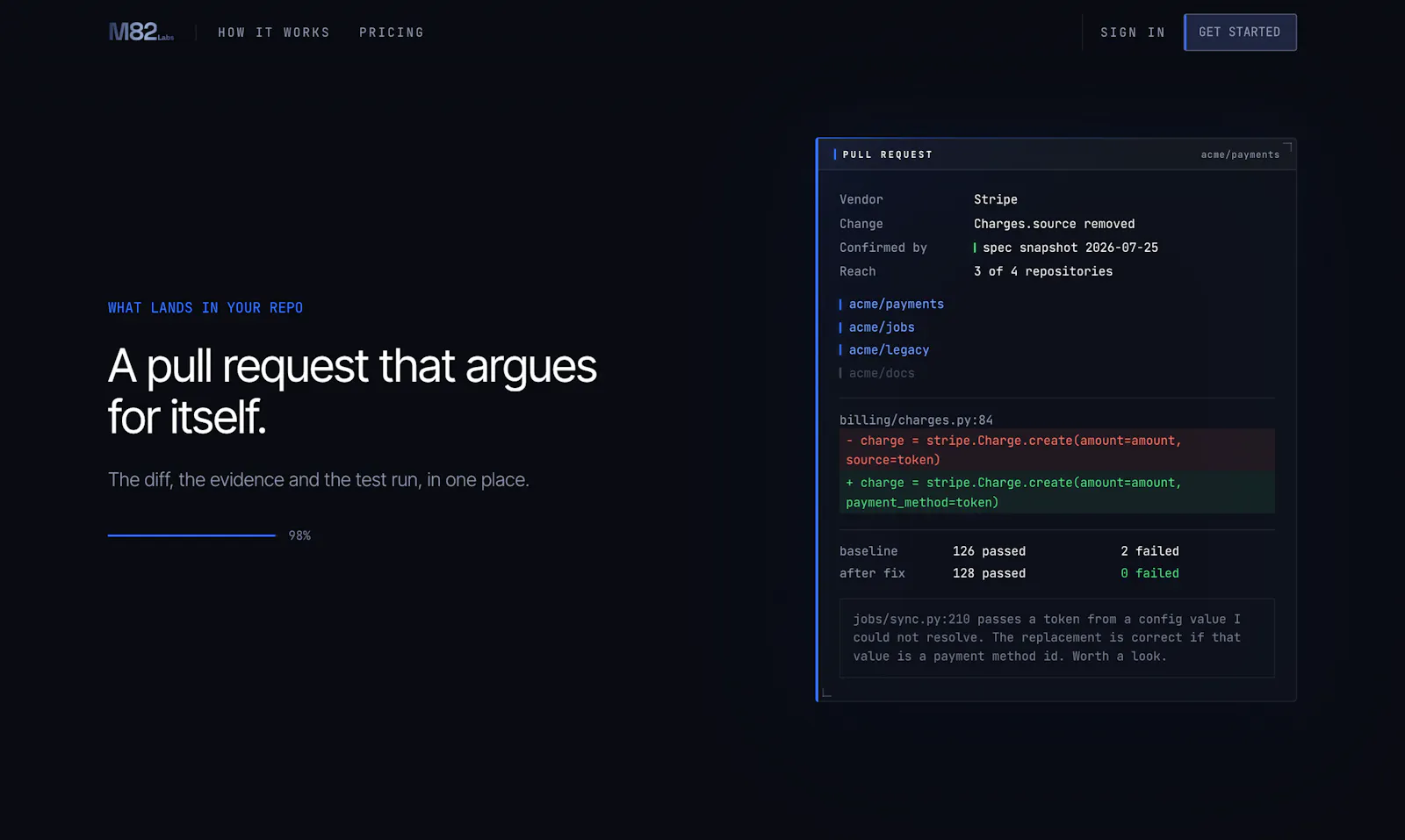Click the 'Charges.source removed' change value
Screen dimensions: 1405x840
[x=1054, y=224]
